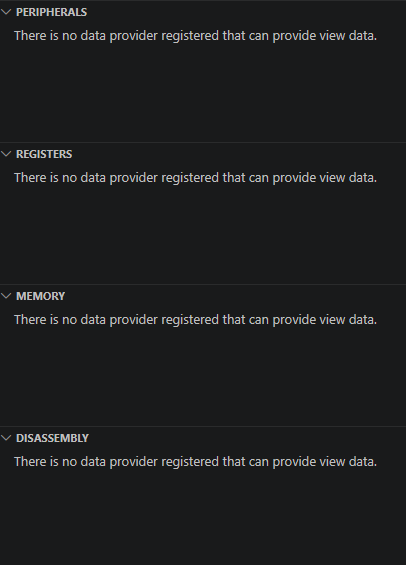Select the no data message under Peripherals
This screenshot has width=406, height=565.
pyautogui.click(x=195, y=36)
